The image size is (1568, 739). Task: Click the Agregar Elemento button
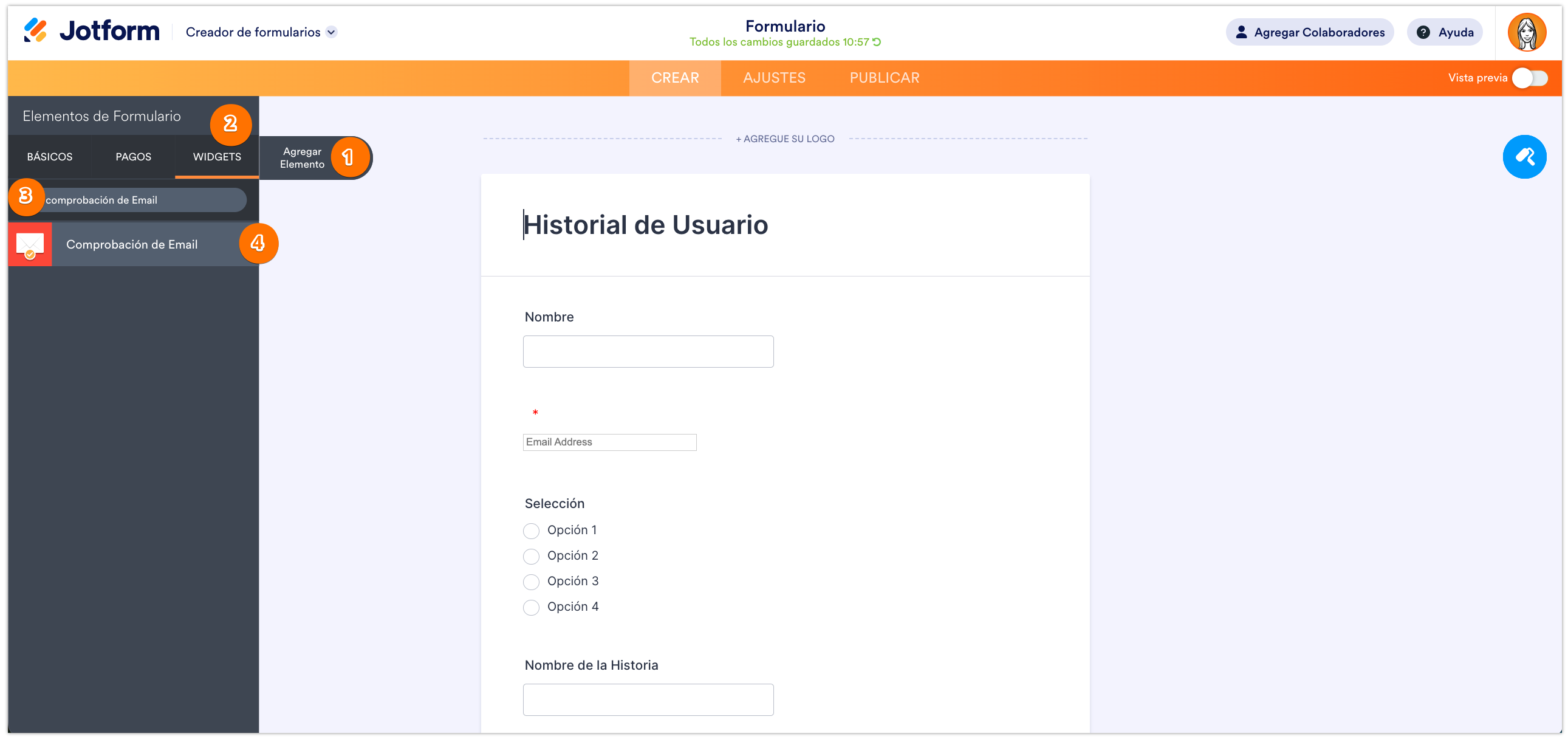point(302,157)
